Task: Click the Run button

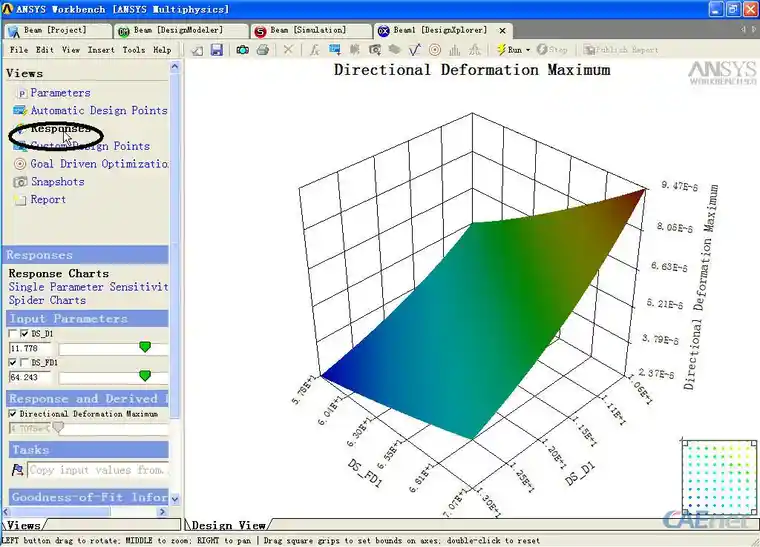Action: (510, 49)
